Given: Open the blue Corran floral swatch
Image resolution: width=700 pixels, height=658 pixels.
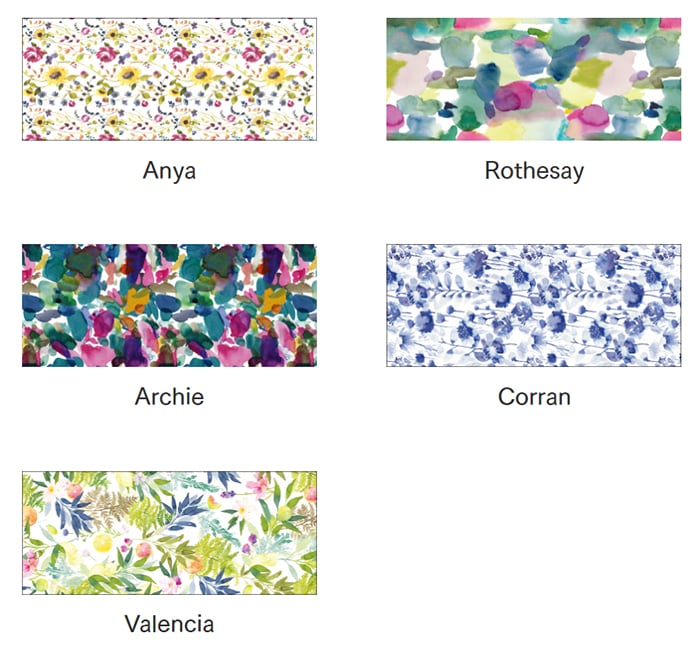Looking at the screenshot, I should tap(533, 305).
